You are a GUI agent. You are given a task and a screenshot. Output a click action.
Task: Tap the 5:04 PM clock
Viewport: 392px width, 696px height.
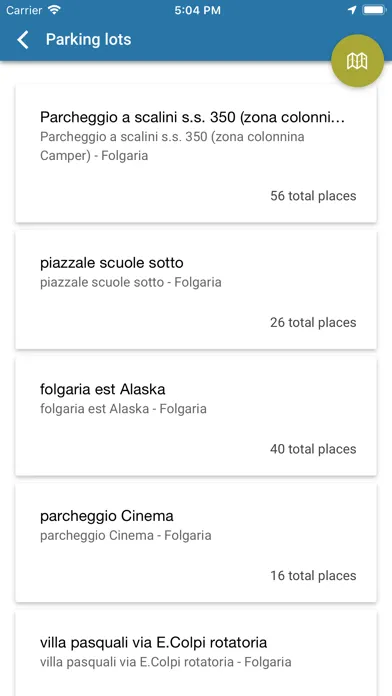[x=198, y=10]
